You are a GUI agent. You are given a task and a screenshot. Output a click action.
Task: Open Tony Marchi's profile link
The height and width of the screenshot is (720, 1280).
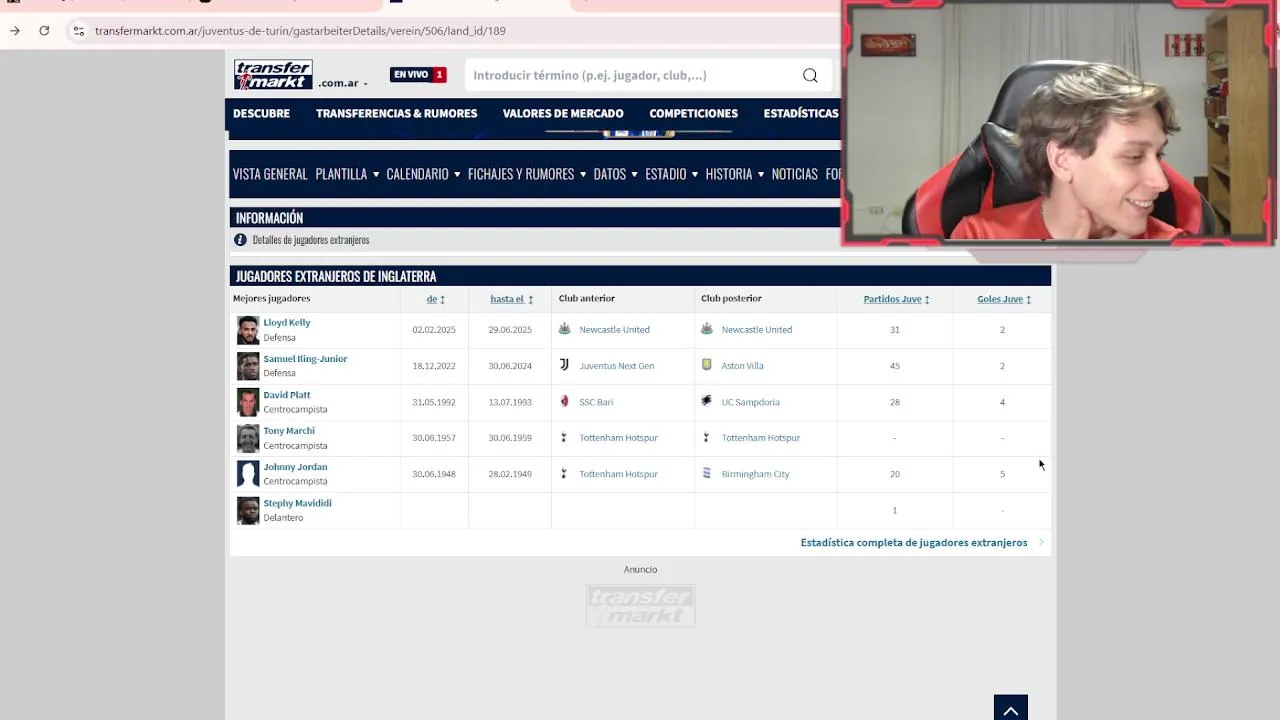pyautogui.click(x=289, y=431)
